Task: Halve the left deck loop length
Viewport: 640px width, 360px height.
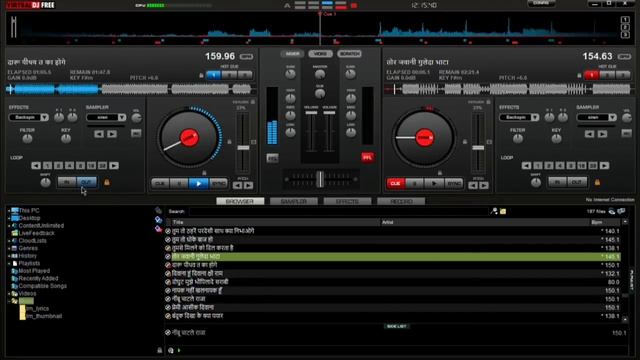Action: (x=36, y=166)
